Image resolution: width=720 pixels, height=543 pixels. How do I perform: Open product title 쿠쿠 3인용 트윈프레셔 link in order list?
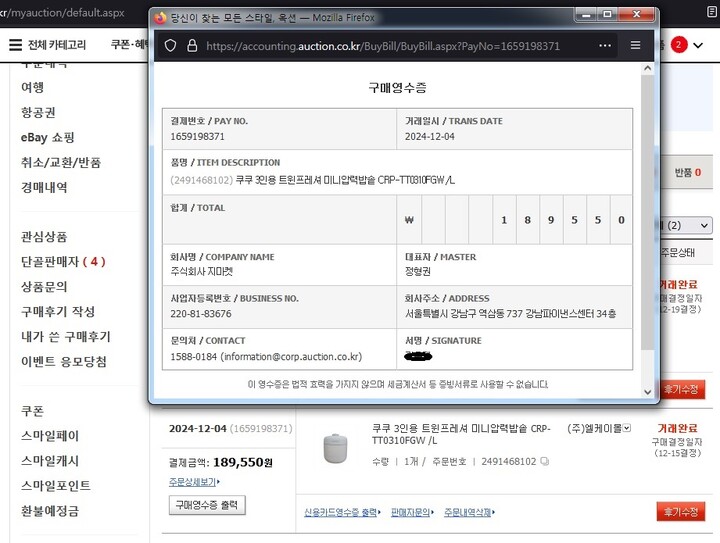[x=461, y=434]
